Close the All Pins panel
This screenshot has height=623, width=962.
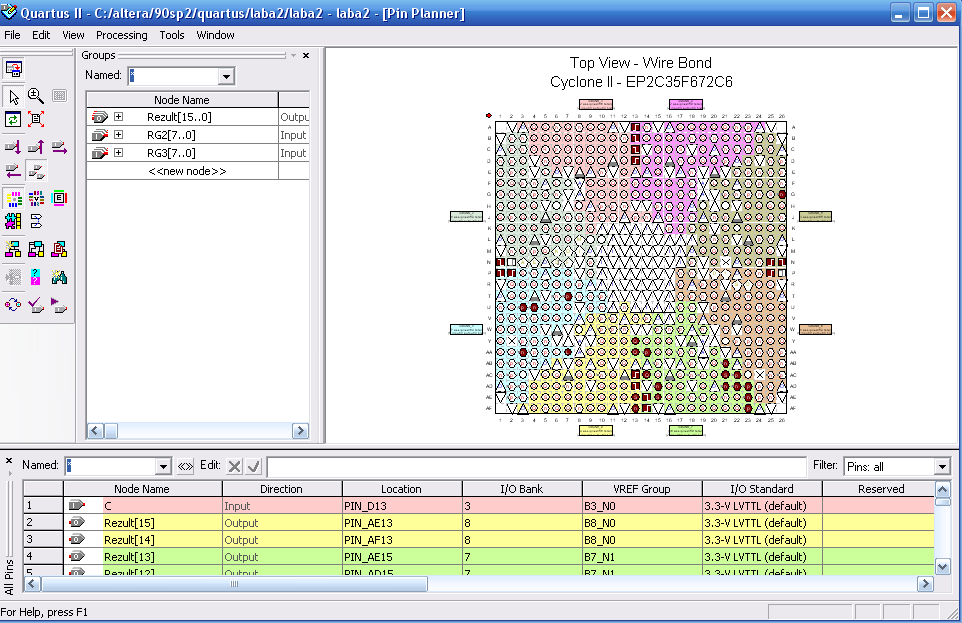tap(9, 460)
